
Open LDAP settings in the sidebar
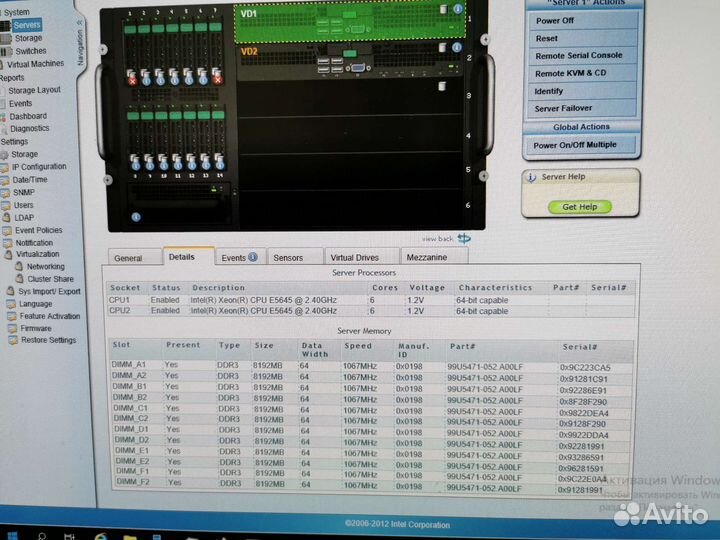[x=23, y=218]
